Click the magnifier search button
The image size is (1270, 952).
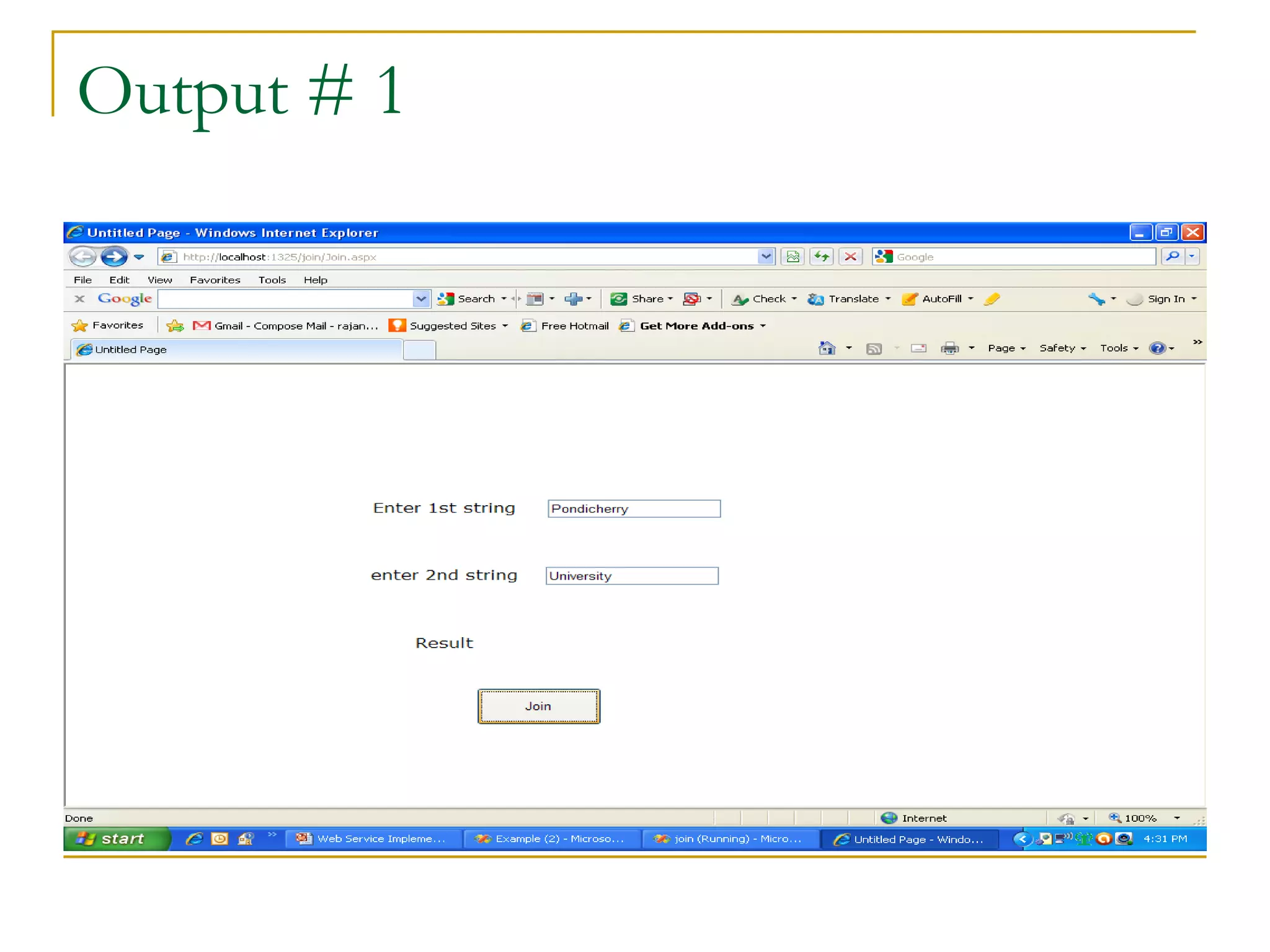coord(1173,257)
